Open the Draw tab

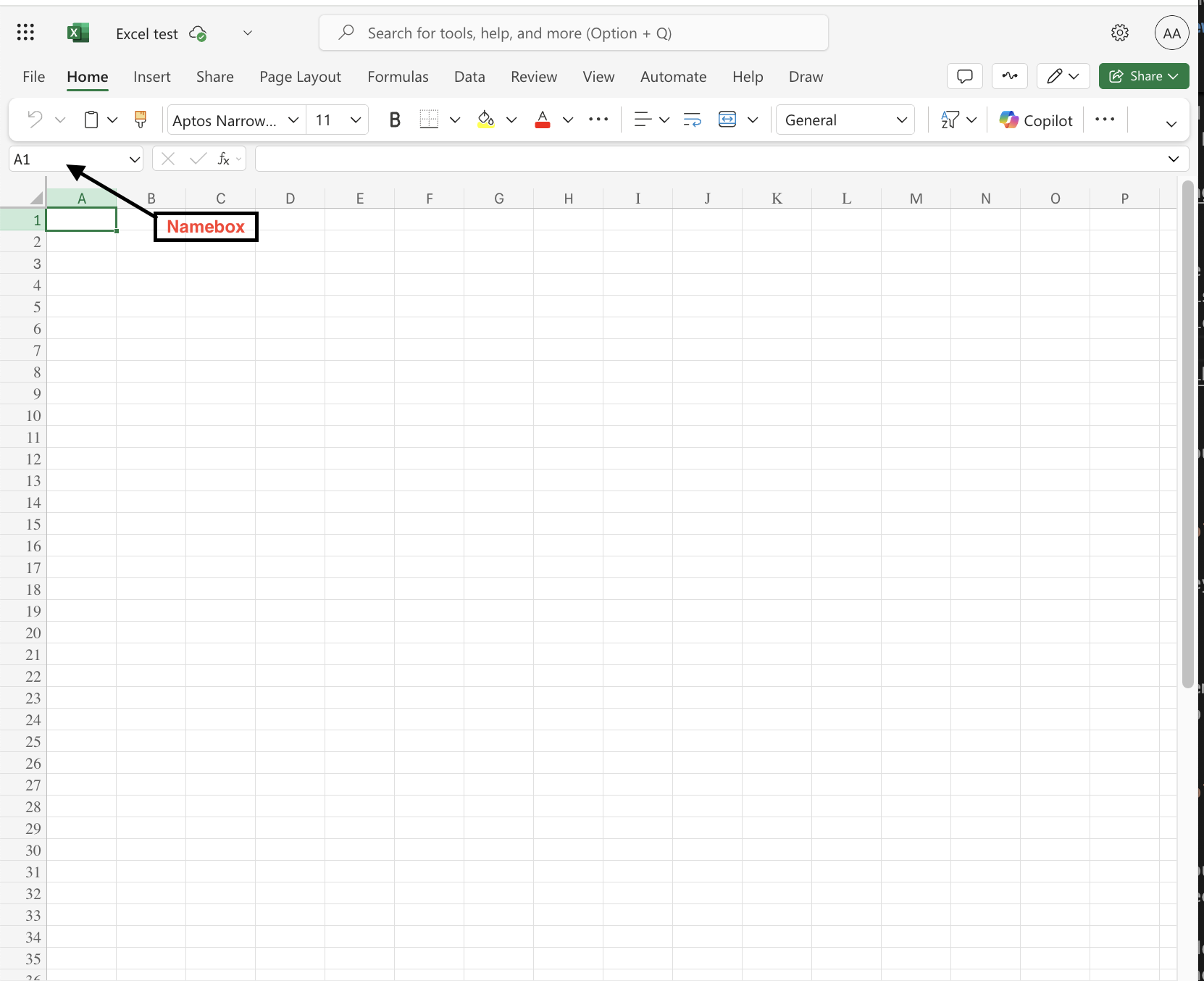tap(806, 76)
